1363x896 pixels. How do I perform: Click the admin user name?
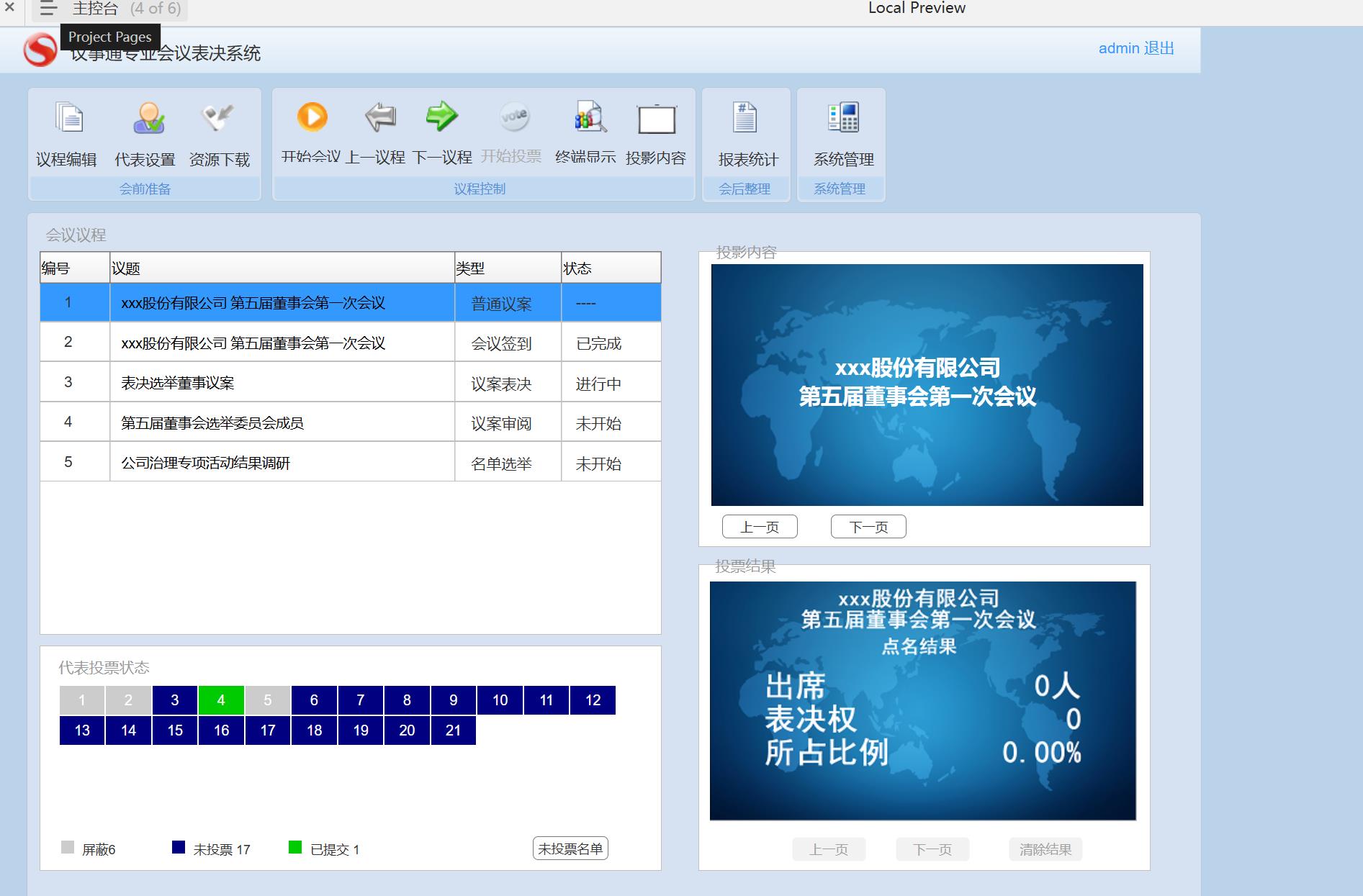tap(1119, 48)
